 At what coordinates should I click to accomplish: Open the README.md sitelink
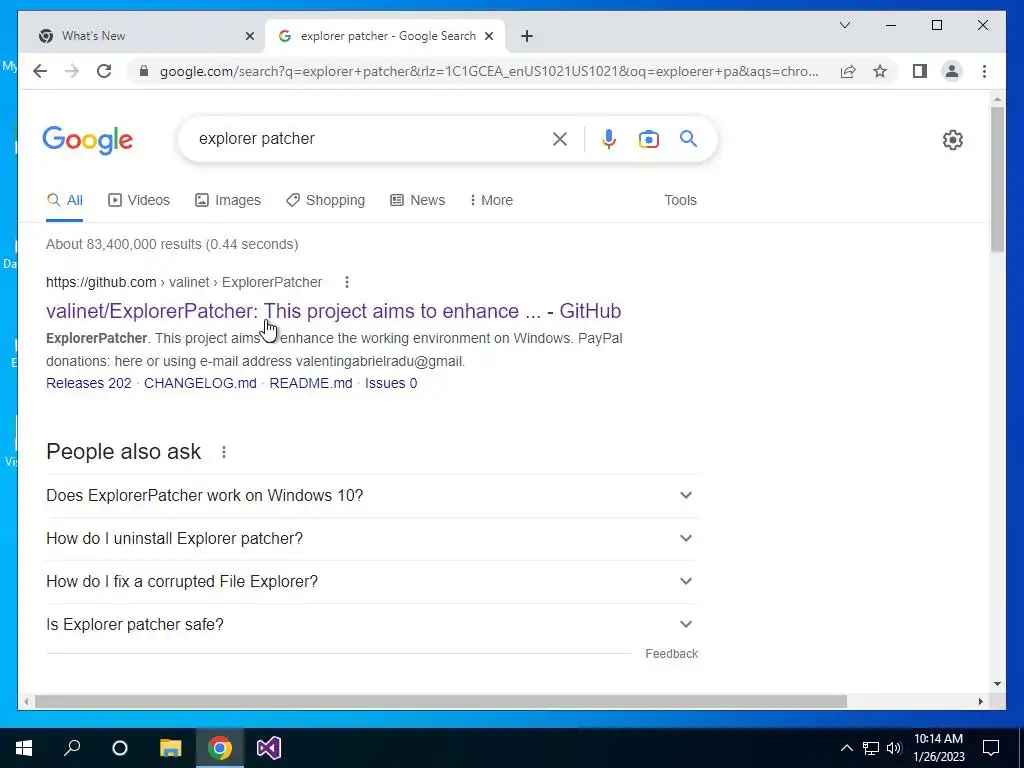coord(311,383)
